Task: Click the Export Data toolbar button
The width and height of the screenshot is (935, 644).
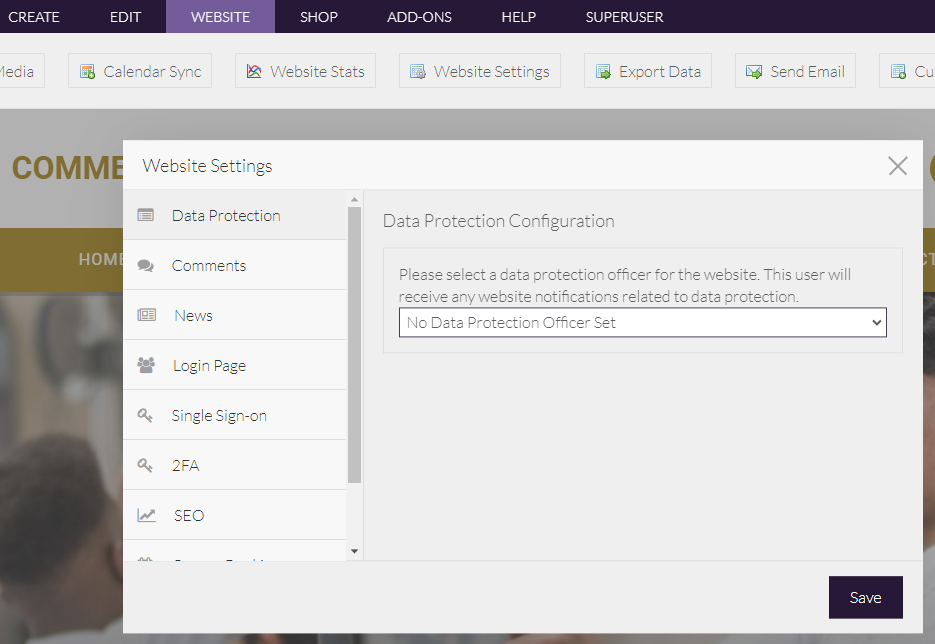Action: coord(648,71)
